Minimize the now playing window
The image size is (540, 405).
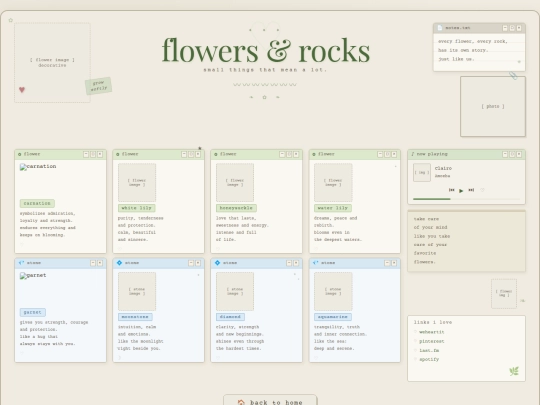click(x=505, y=154)
